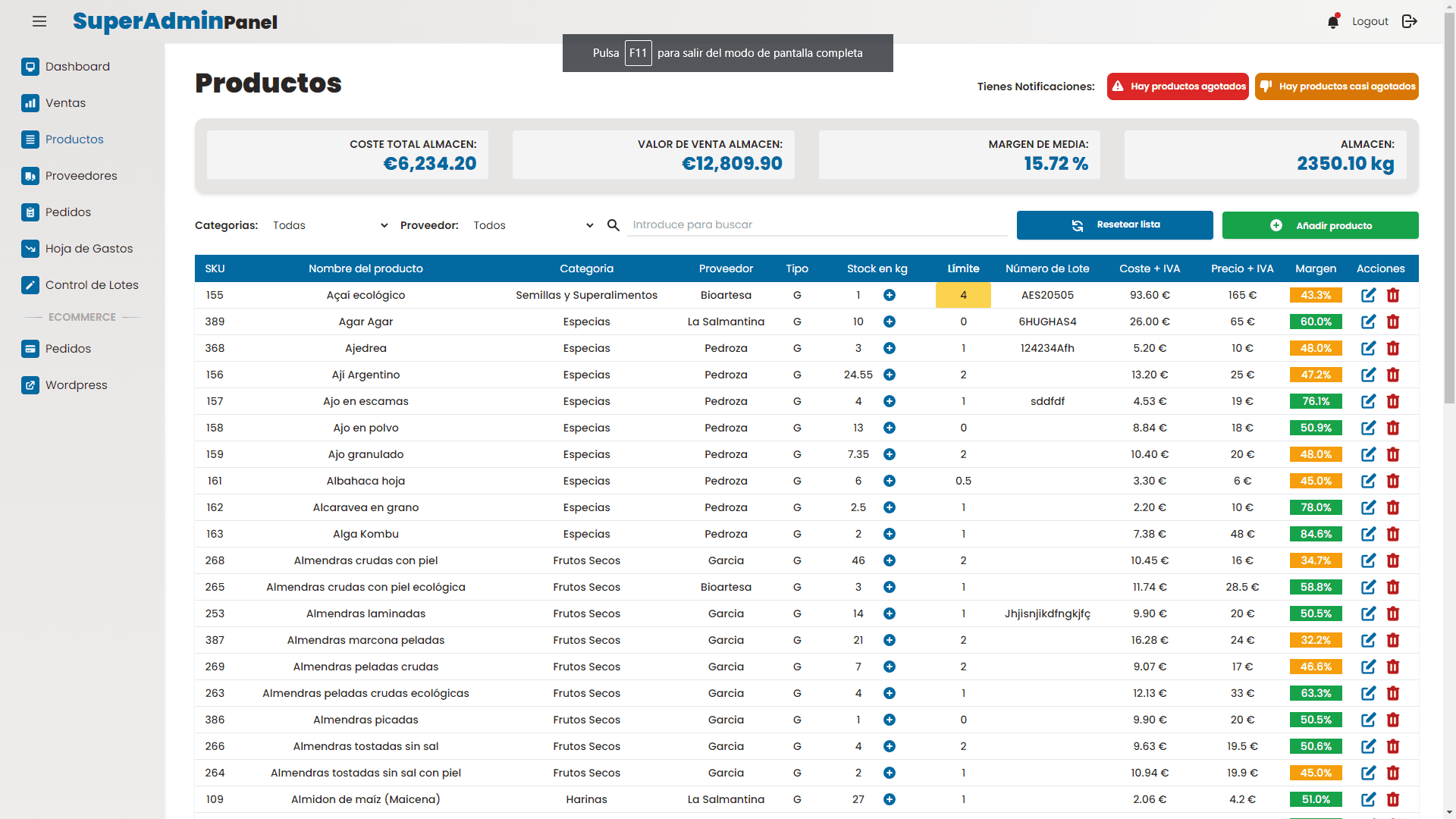Click the SuperAdminPanel logo
Screen dimensions: 1456x819
(175, 21)
